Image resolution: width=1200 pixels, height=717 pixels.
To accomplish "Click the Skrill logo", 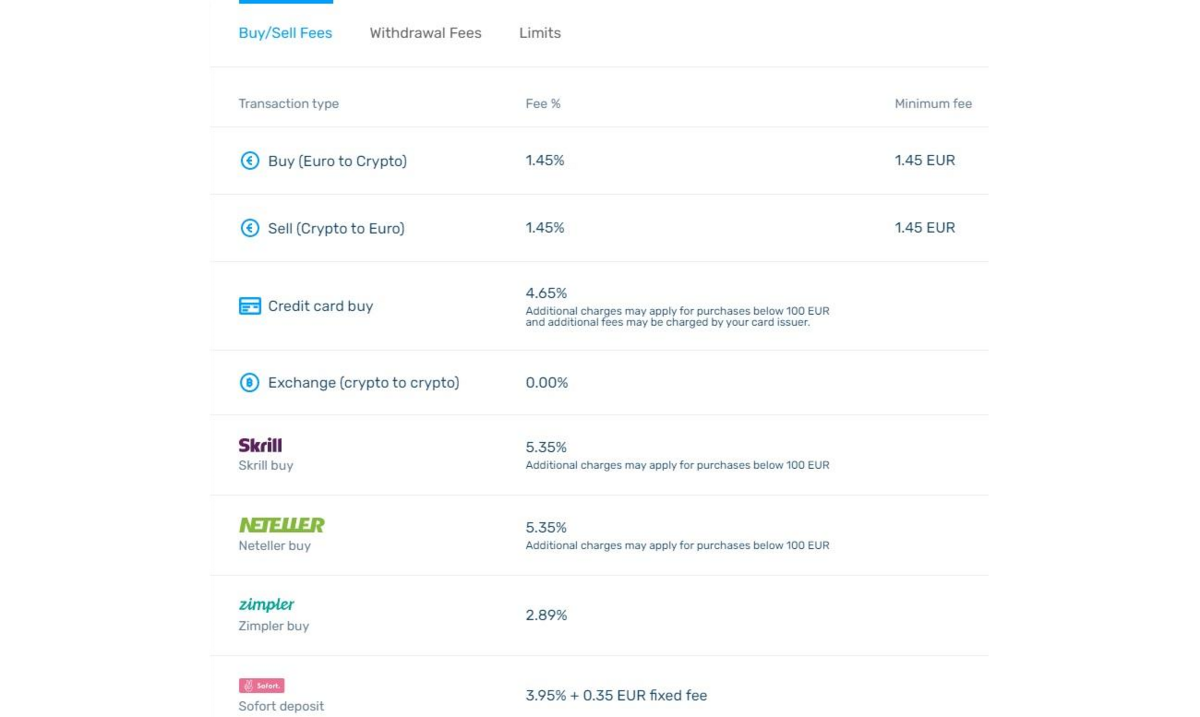I will (260, 445).
